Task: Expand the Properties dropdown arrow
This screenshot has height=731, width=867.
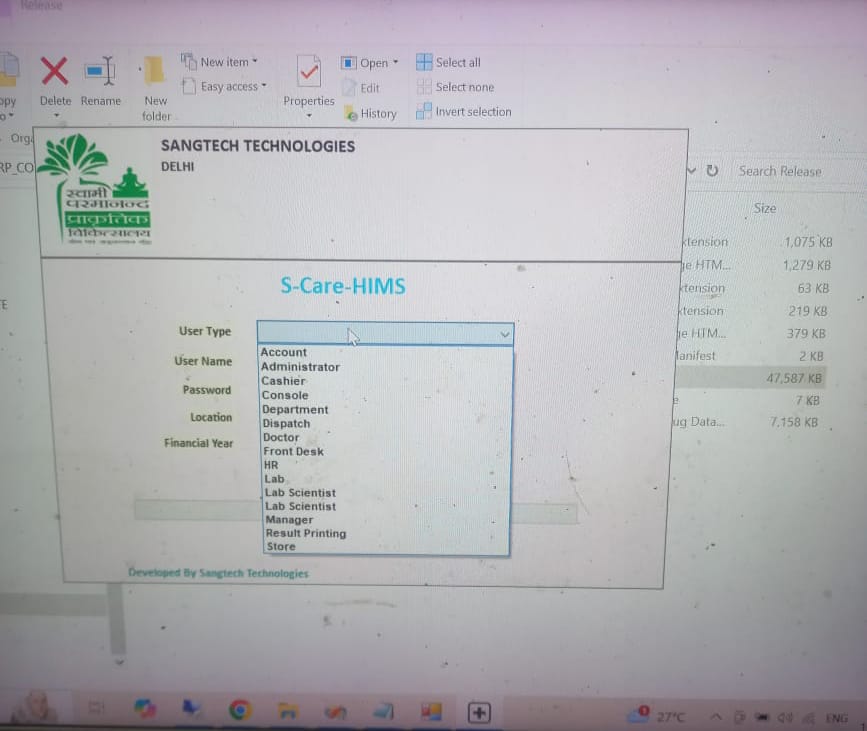Action: pyautogui.click(x=309, y=116)
